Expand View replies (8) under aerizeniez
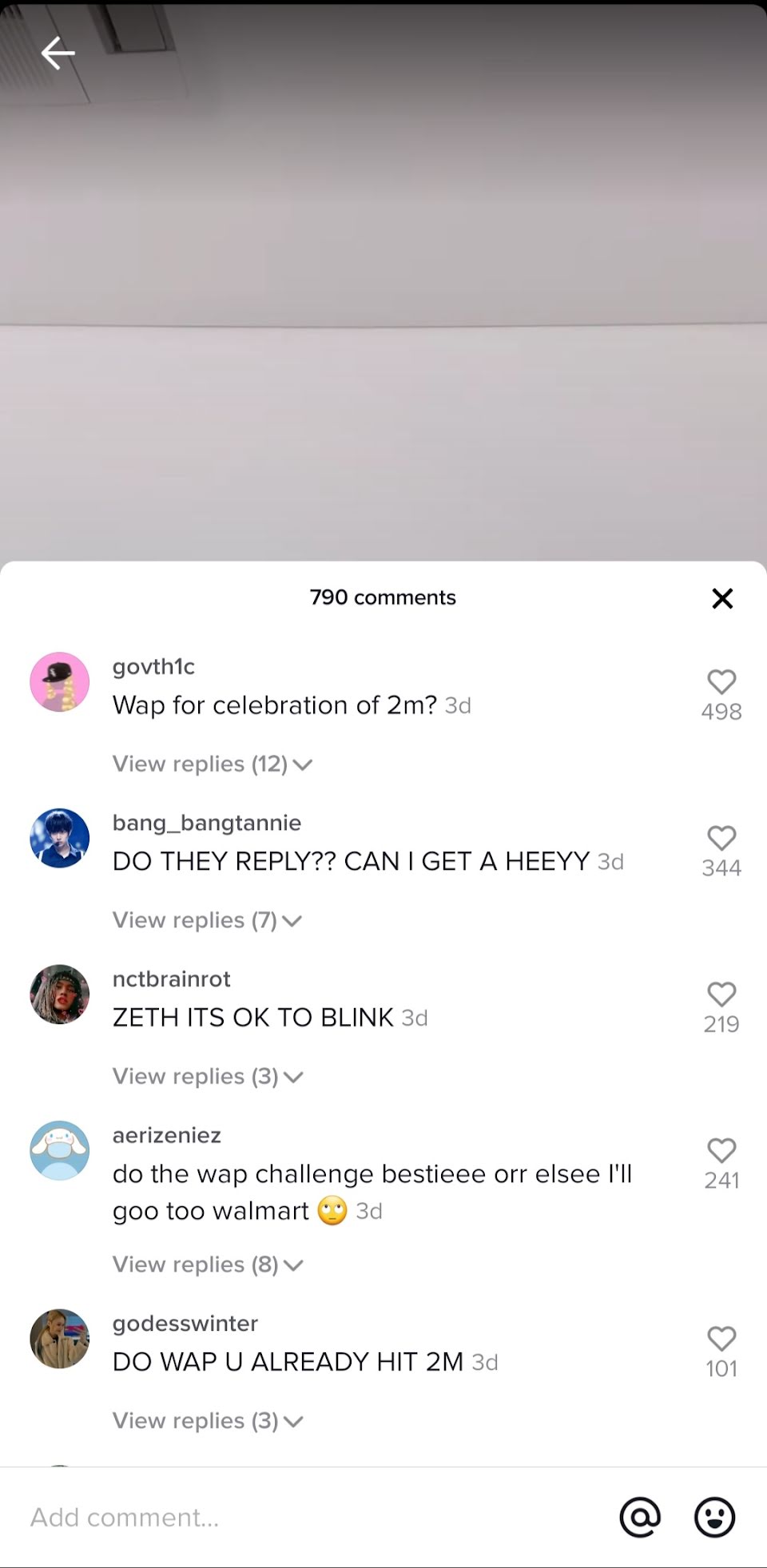 209,1264
